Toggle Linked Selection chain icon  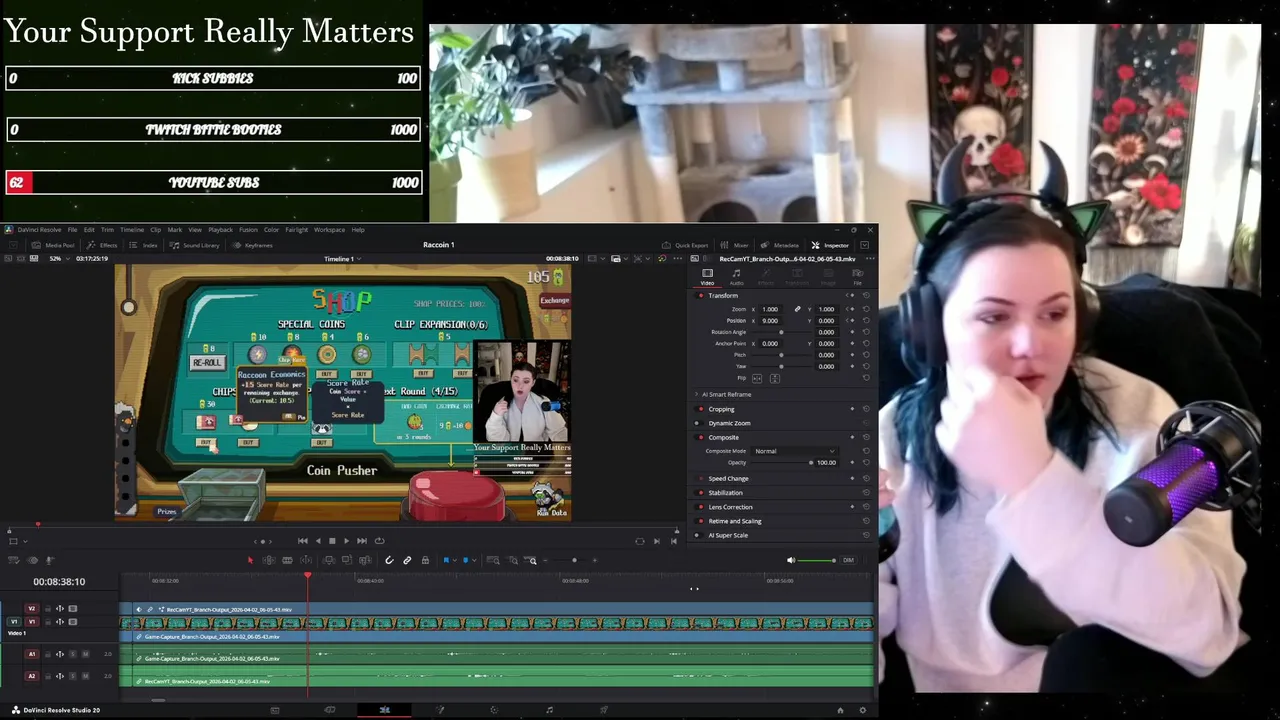coord(407,560)
